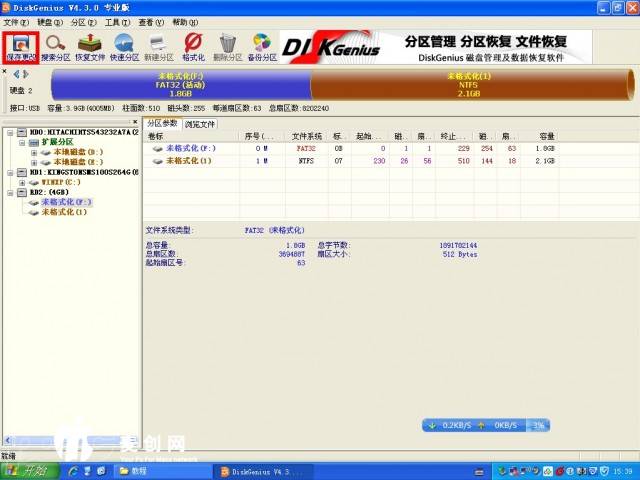Screen dimensions: 640x480
Task: Click the 格式化 (Format) toolbar icon
Action: click(x=193, y=46)
